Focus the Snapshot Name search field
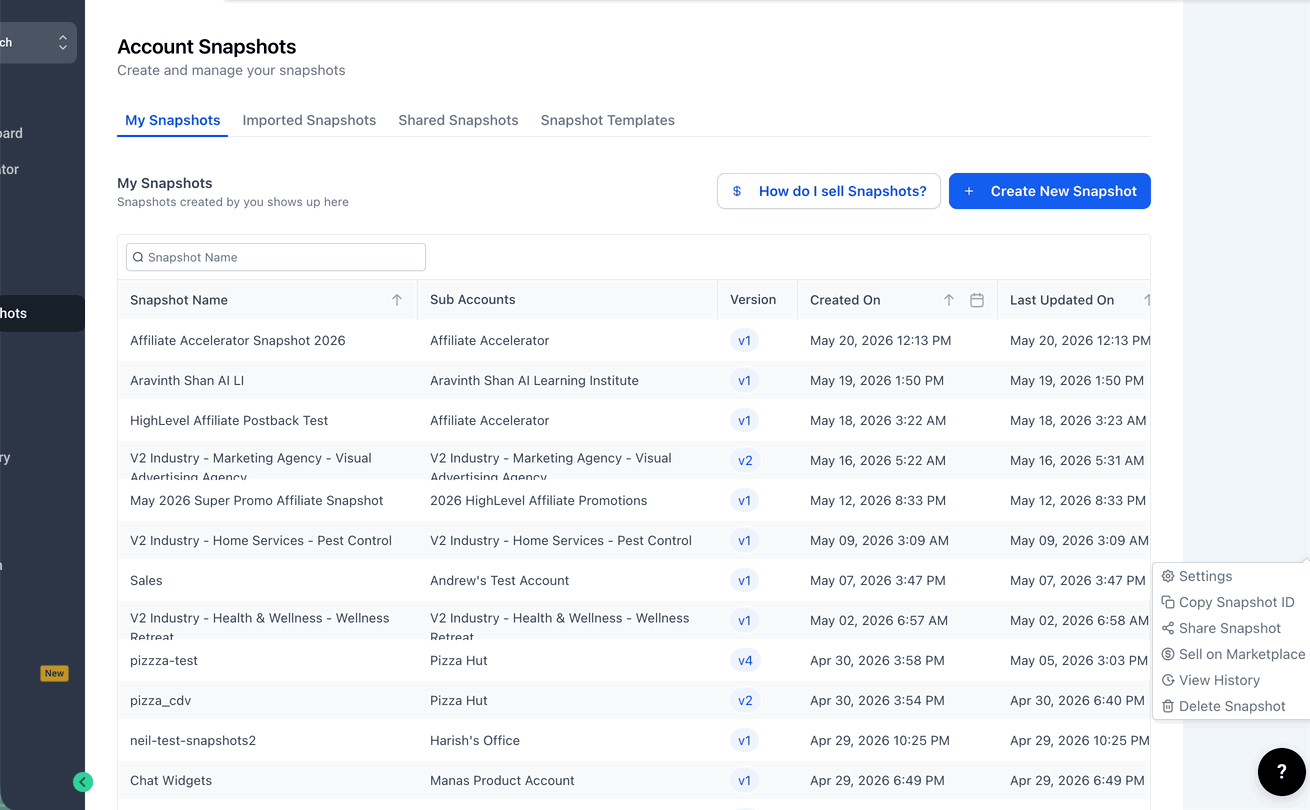The width and height of the screenshot is (1310, 810). point(276,257)
